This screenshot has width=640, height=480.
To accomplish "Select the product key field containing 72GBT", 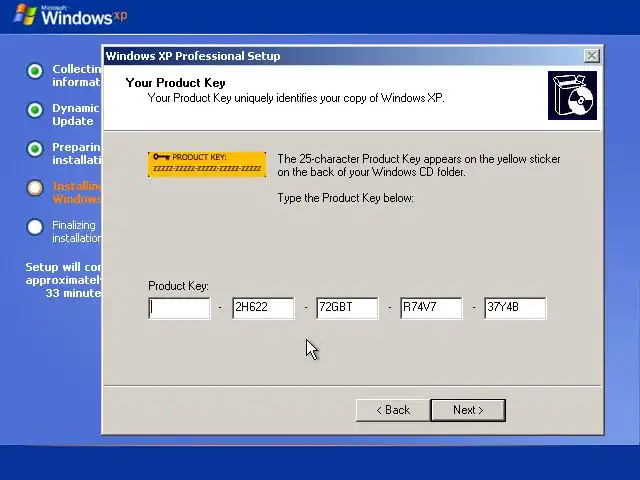I will click(347, 308).
